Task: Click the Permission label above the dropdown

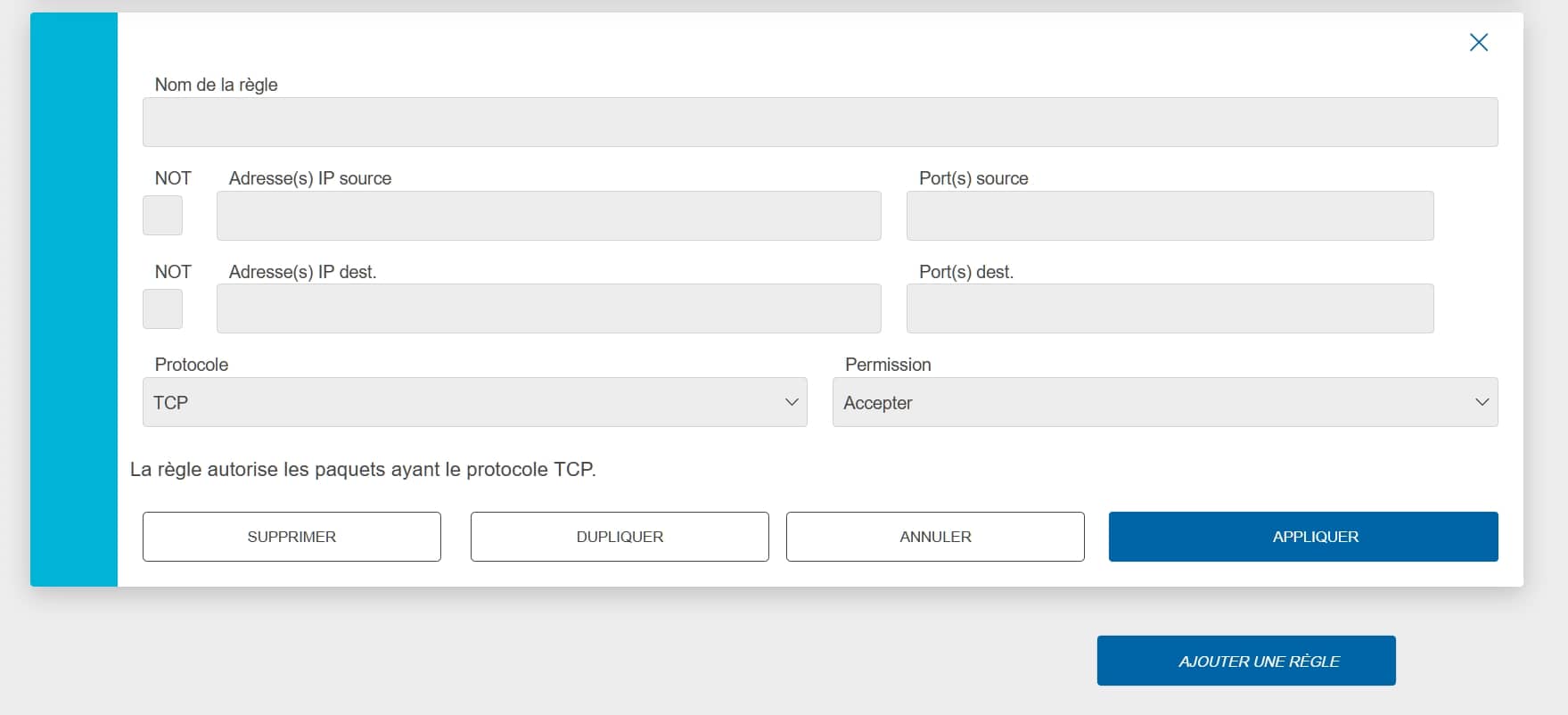Action: (x=888, y=365)
